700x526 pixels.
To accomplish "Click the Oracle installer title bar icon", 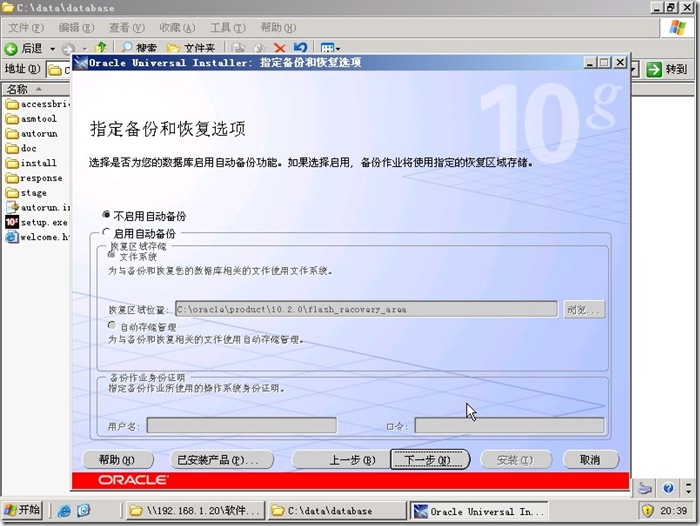I will [80, 63].
